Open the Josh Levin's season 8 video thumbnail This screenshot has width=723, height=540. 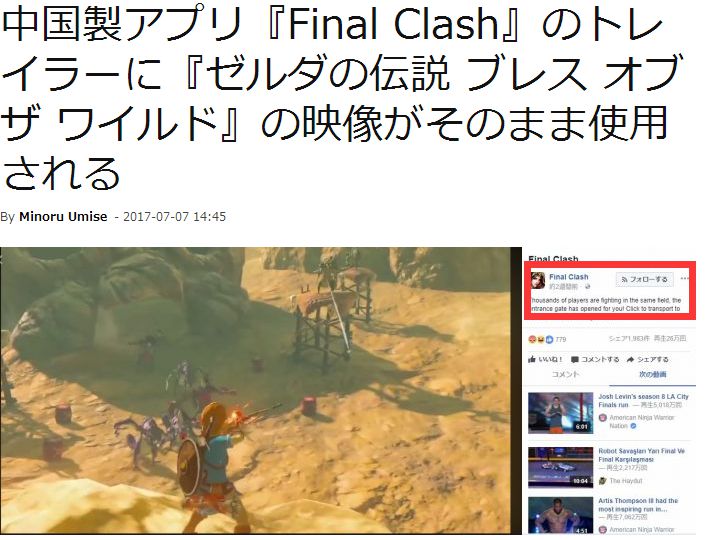tap(560, 413)
